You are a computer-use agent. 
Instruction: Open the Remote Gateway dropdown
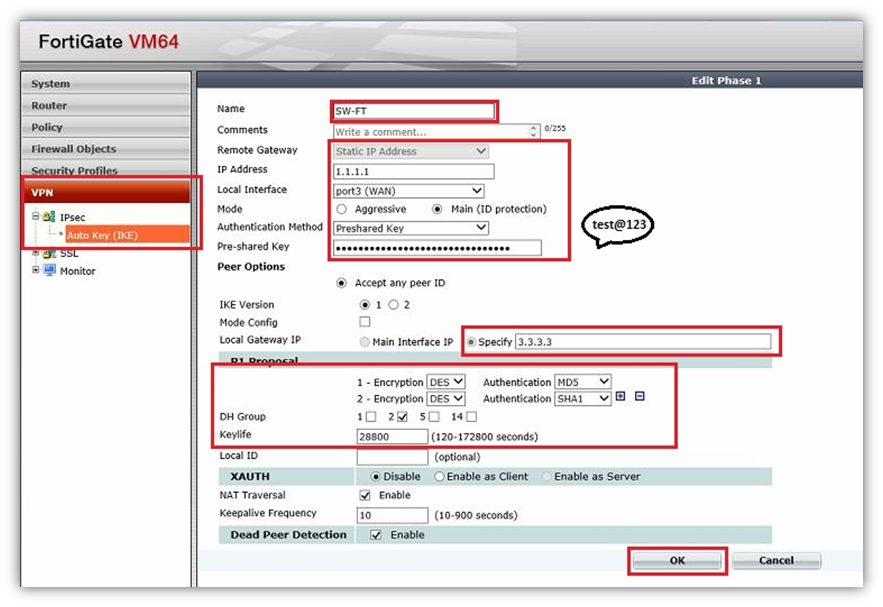pos(411,151)
